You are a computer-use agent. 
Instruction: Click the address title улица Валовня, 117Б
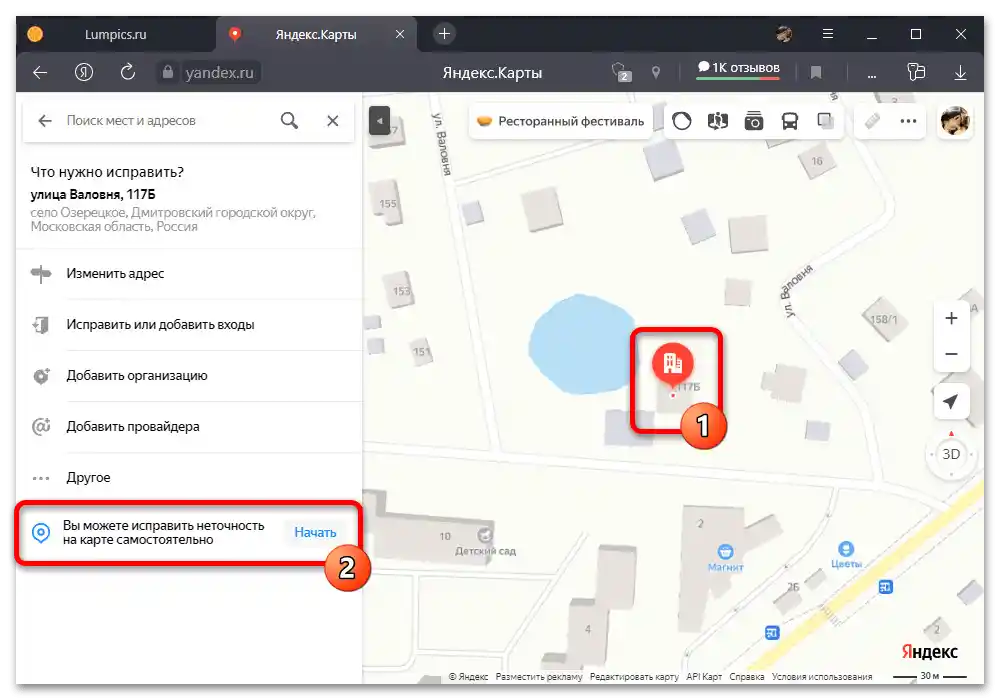[93, 194]
